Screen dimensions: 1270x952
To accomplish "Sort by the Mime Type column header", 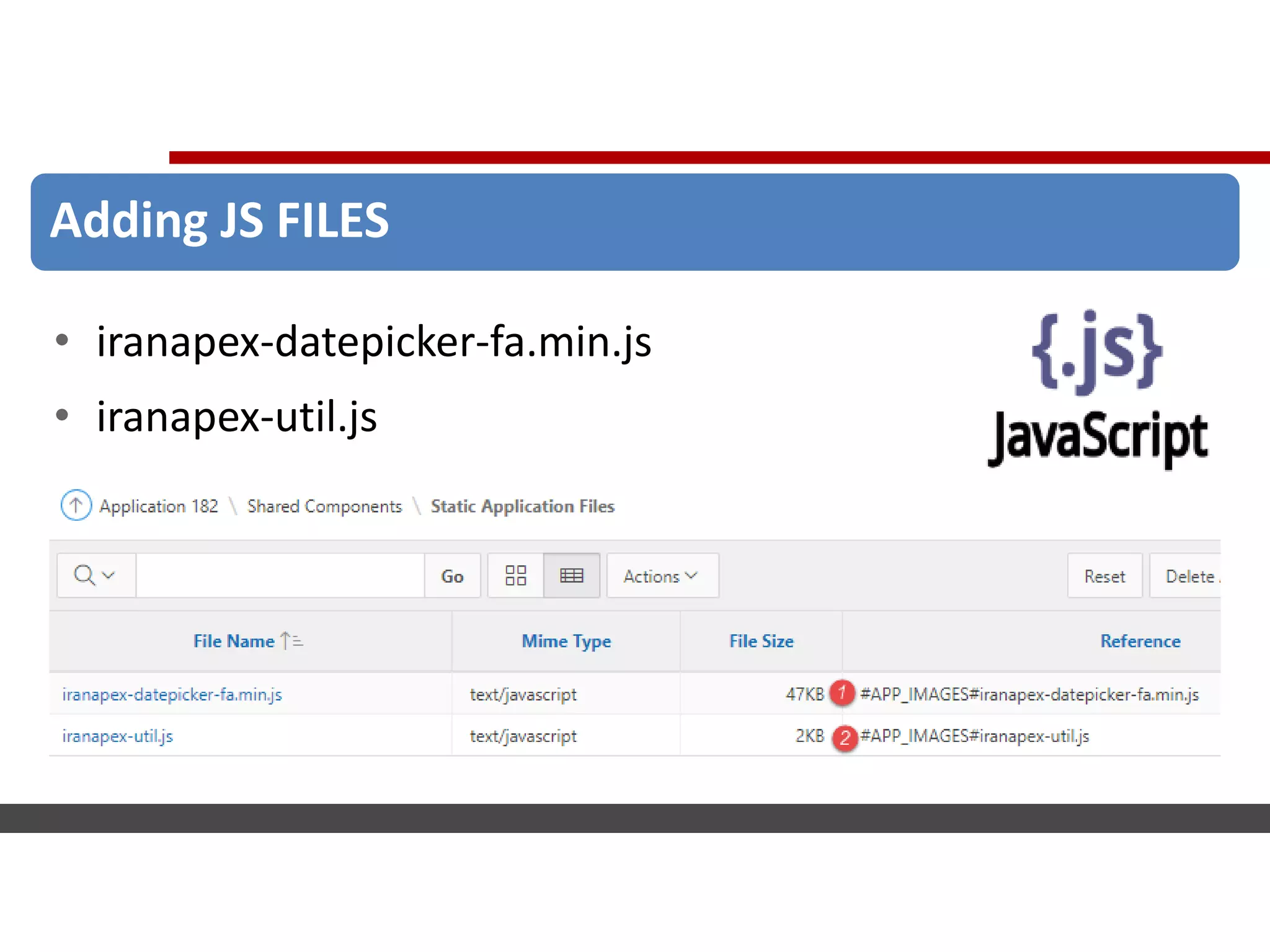I will [x=566, y=641].
